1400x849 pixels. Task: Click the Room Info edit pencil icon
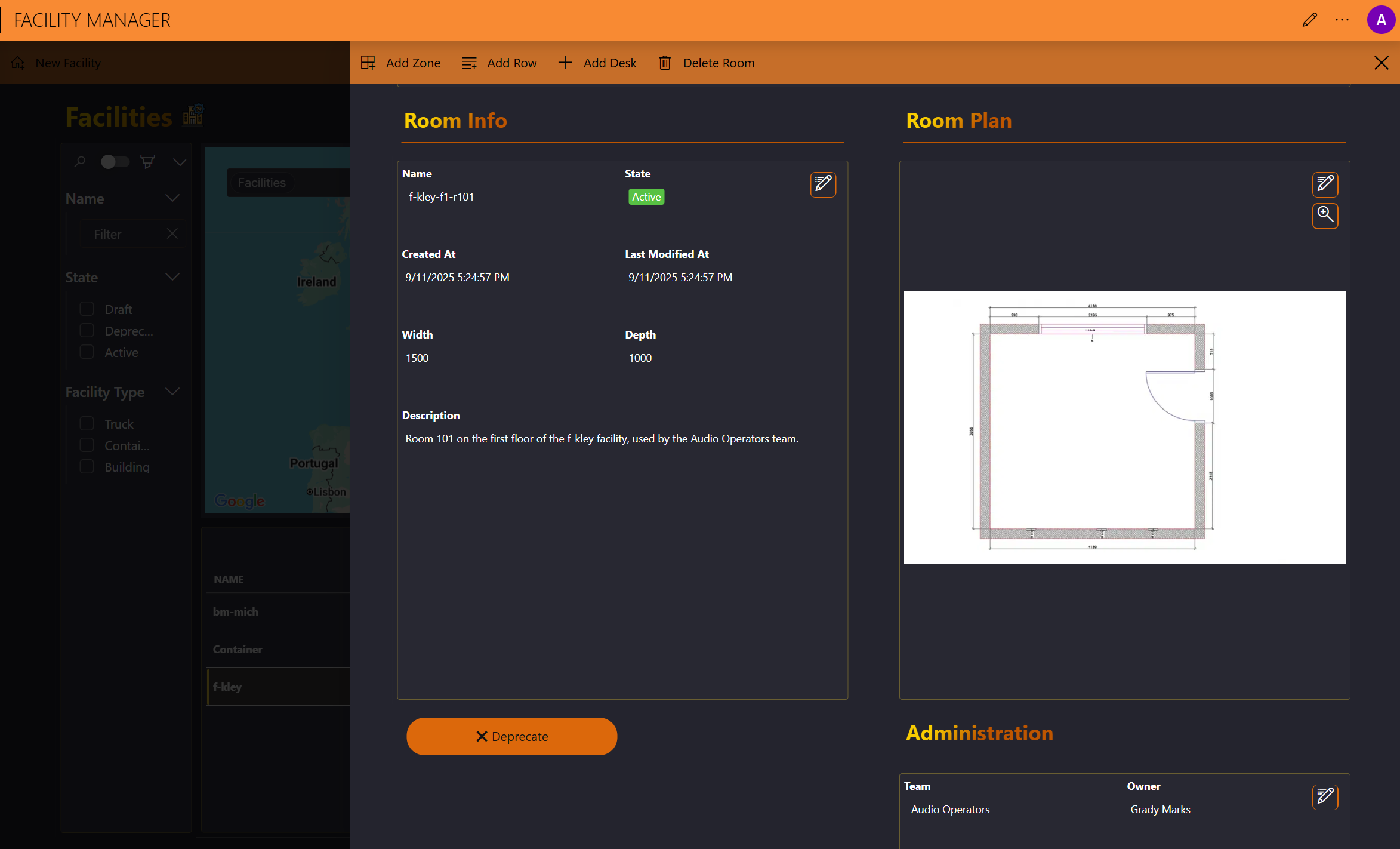pyautogui.click(x=822, y=184)
